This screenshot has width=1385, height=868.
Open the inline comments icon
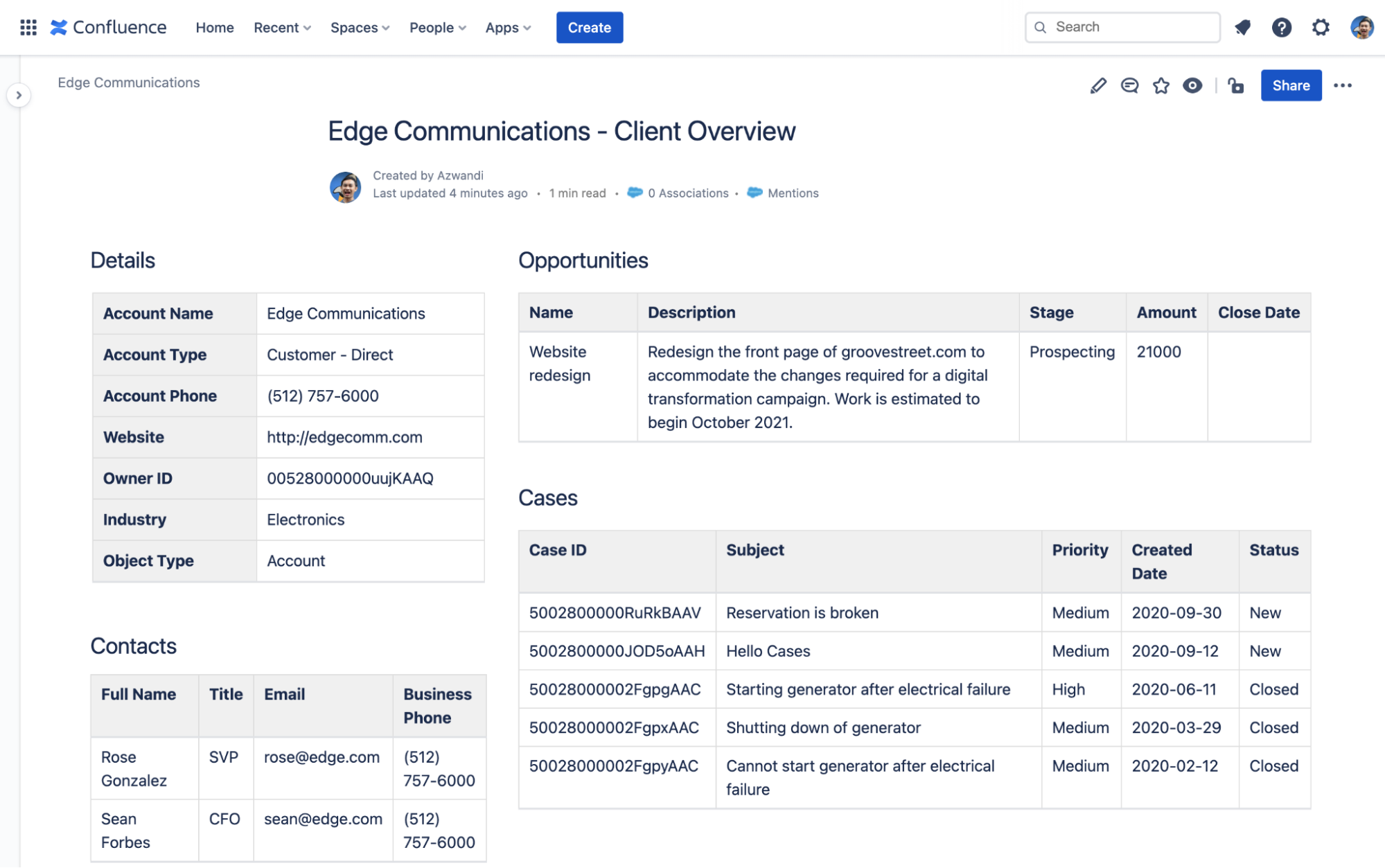click(1129, 86)
